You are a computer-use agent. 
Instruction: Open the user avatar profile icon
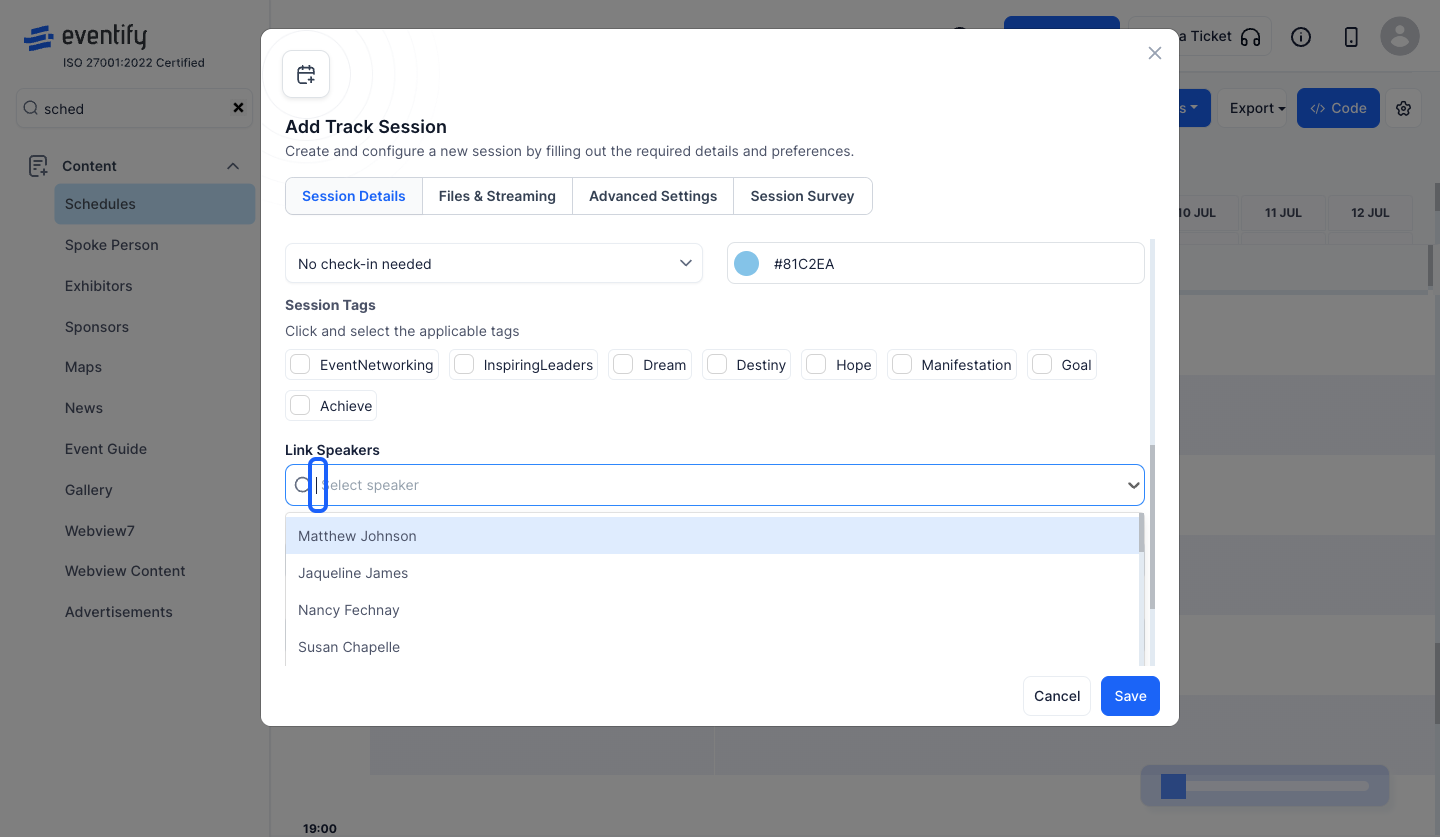click(1400, 36)
